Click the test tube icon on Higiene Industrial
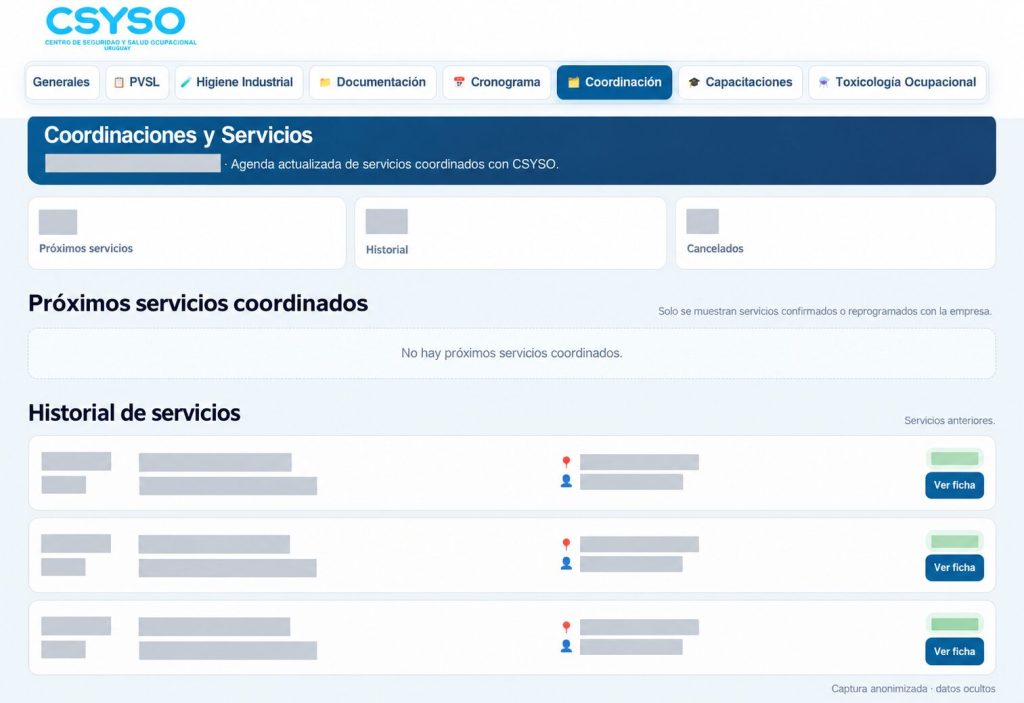Viewport: 1024px width, 703px height. [185, 82]
